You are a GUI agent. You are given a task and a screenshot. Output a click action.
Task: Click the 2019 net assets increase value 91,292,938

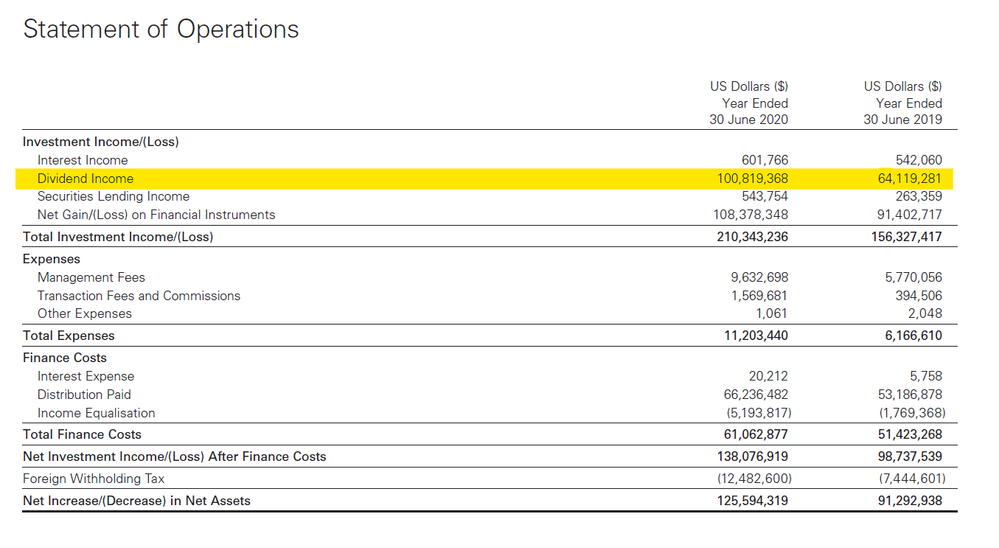pos(904,500)
